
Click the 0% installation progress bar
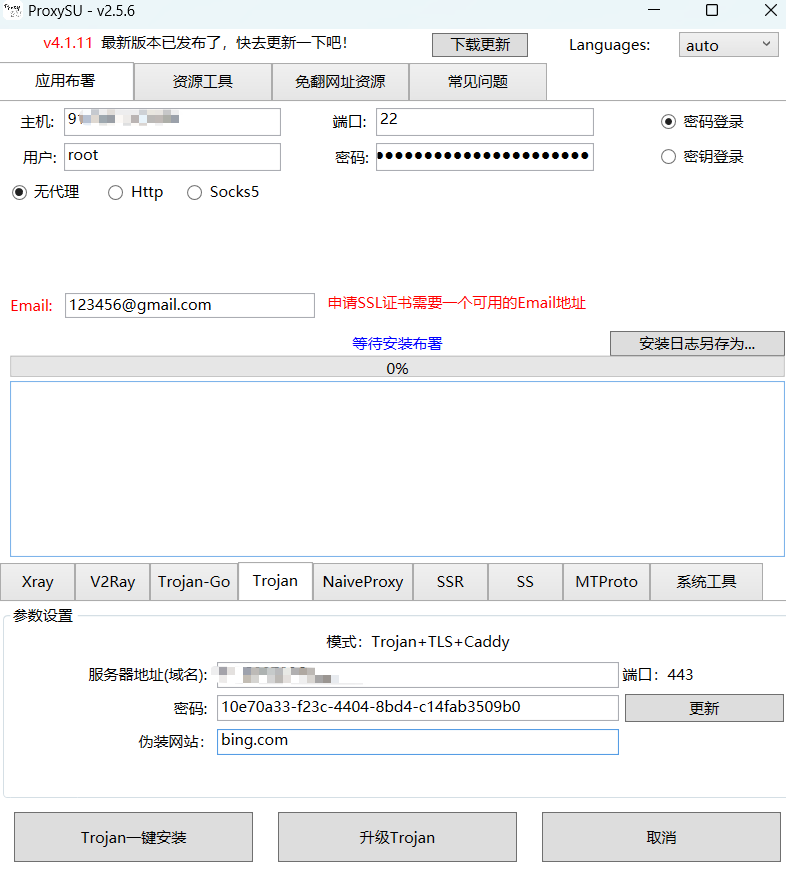coord(397,368)
